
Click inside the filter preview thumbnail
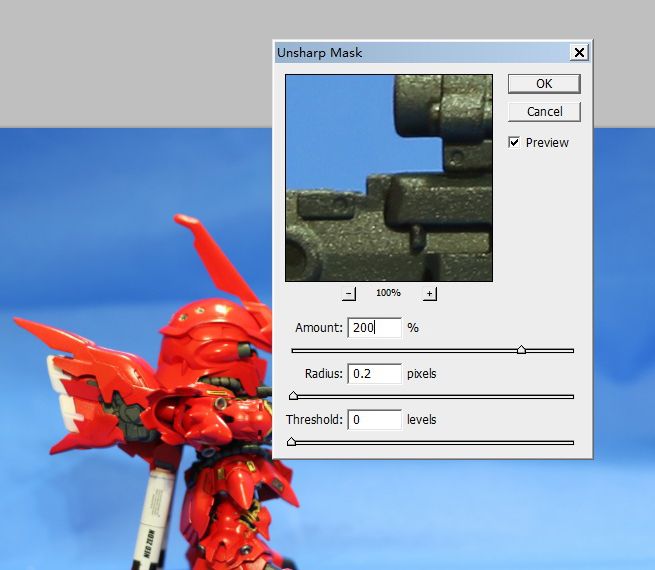(389, 178)
